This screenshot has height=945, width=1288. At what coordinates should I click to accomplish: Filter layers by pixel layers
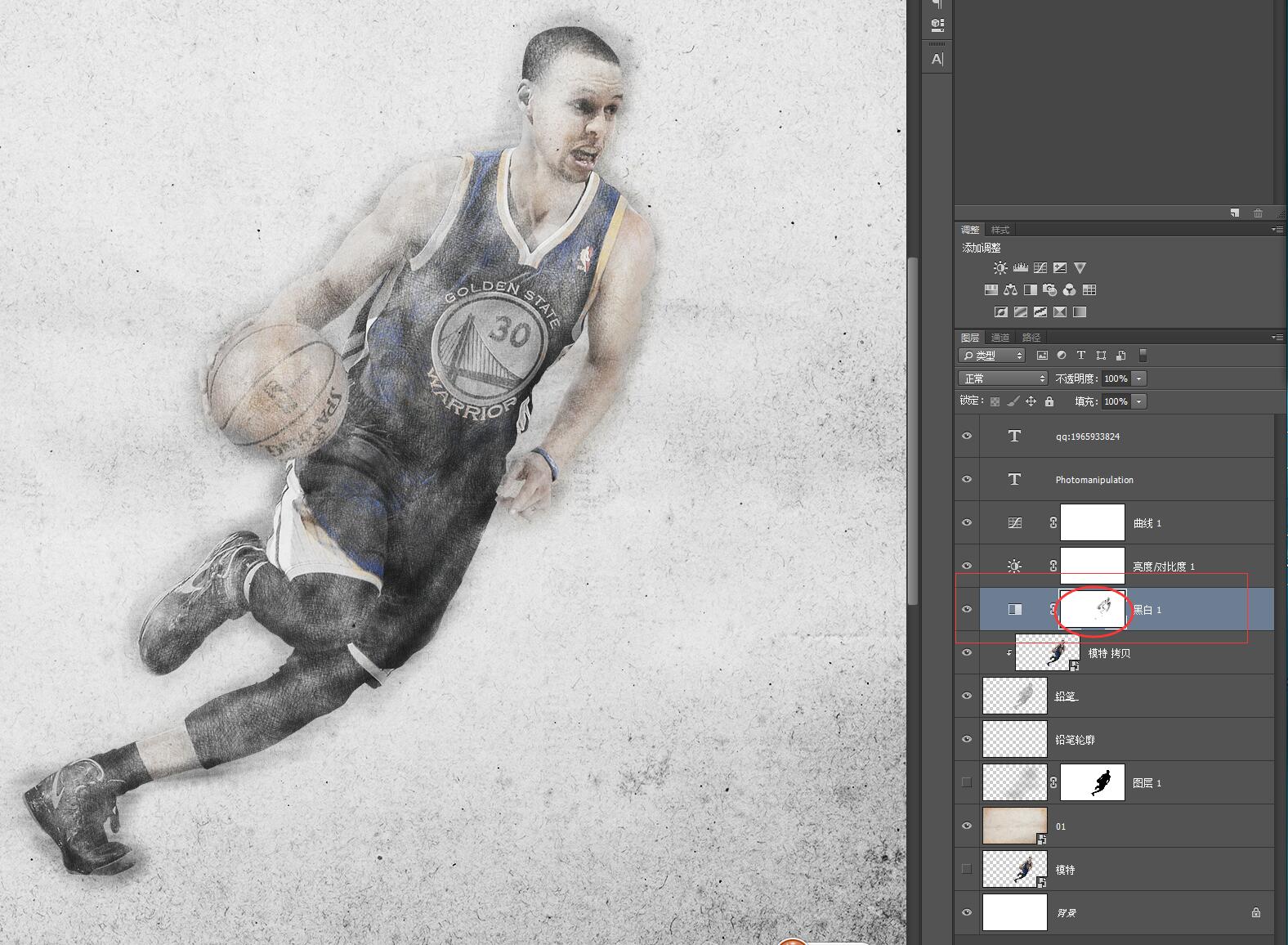[1042, 356]
